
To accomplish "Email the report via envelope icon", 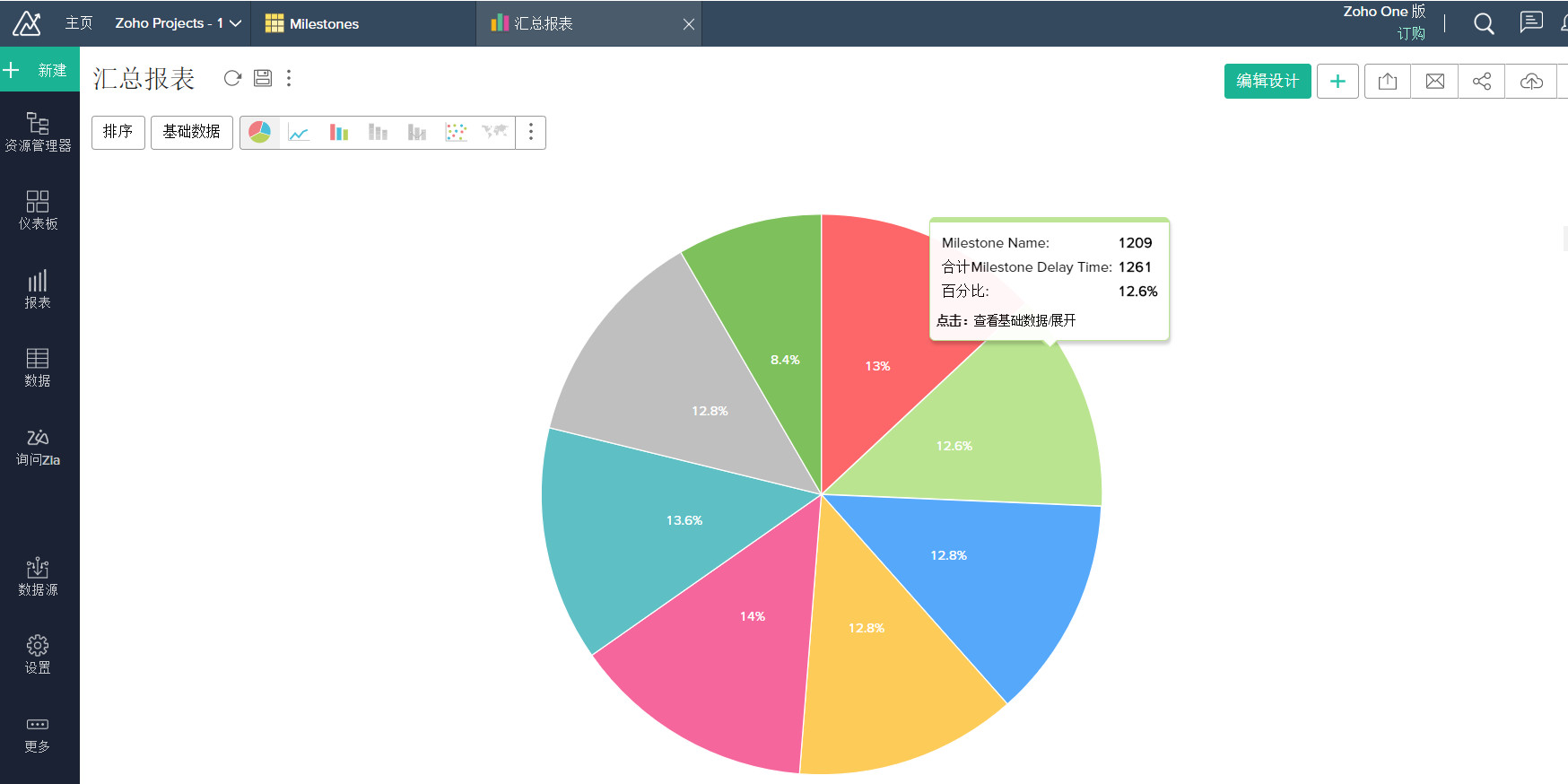I will click(x=1435, y=82).
